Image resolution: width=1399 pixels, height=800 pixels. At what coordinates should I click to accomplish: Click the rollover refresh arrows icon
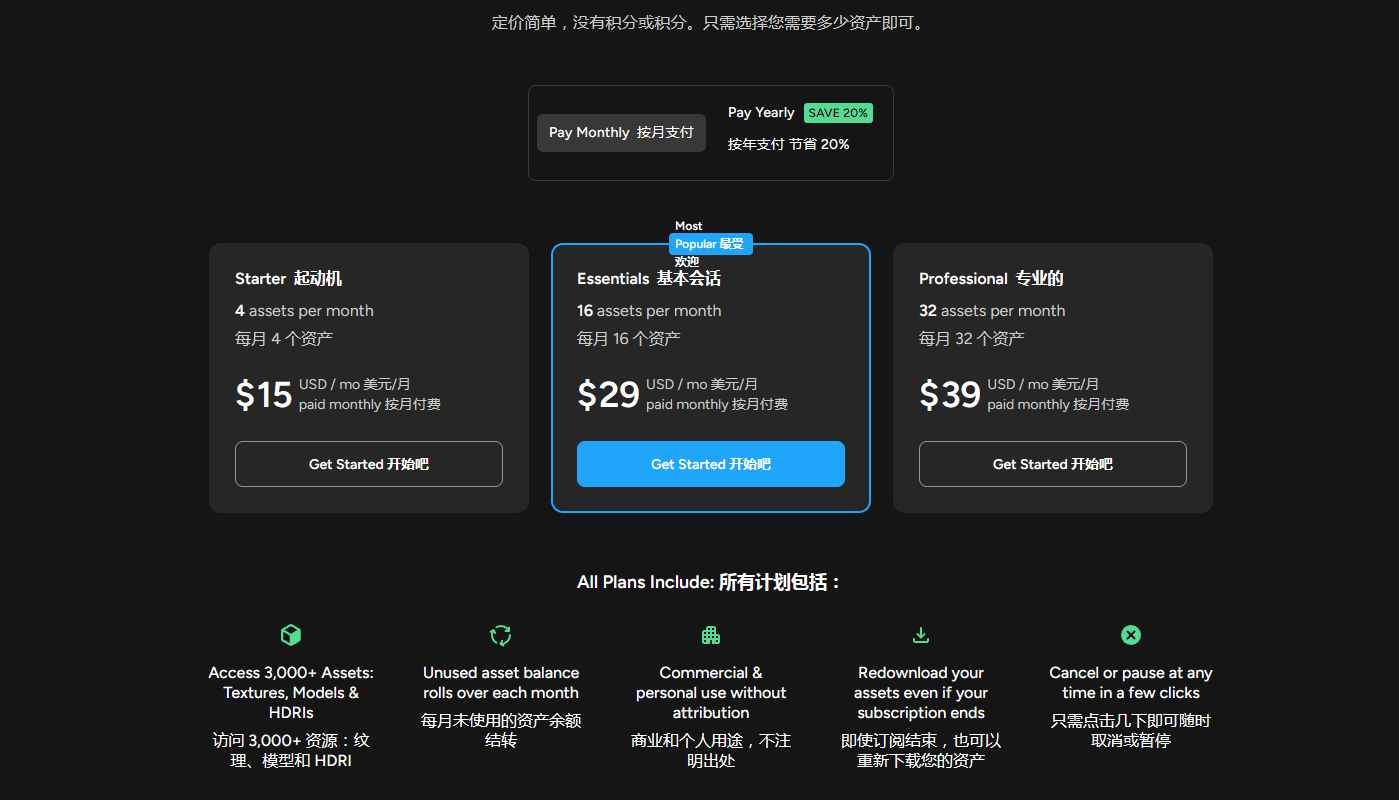(x=501, y=635)
